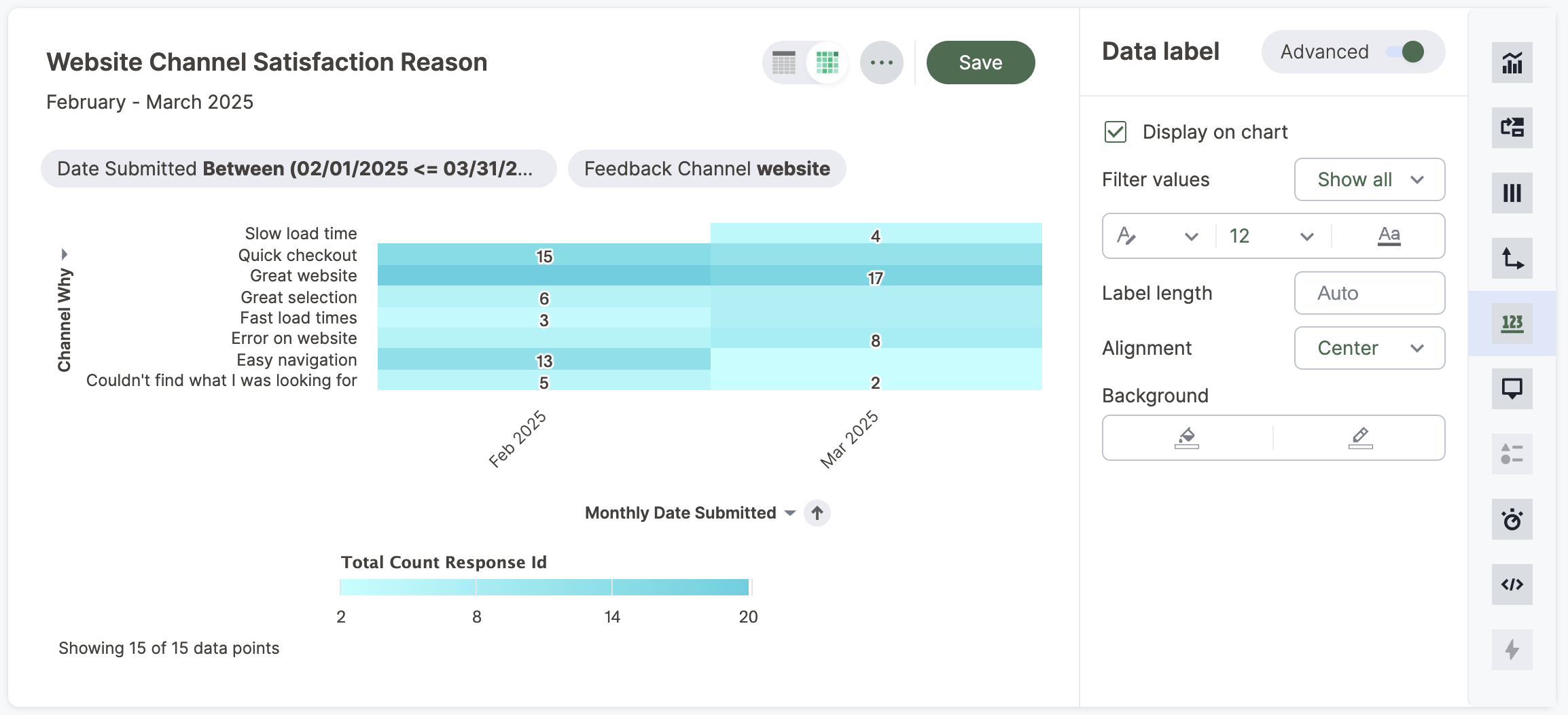Viewport: 1568px width, 715px height.
Task: Click the Label length input field
Action: tap(1369, 293)
